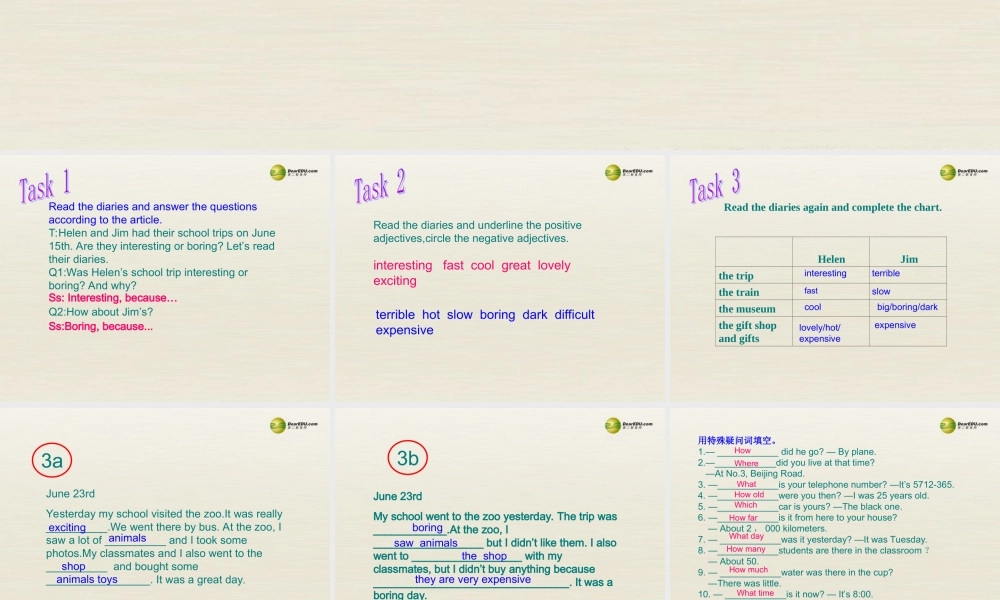
Task: Click the Task 1 heading title
Action: tap(42, 187)
